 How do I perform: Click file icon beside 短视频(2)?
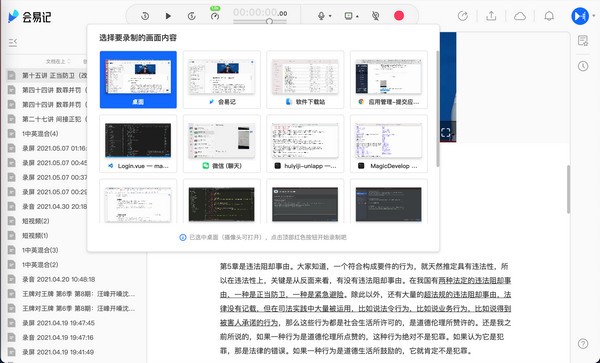[12, 221]
